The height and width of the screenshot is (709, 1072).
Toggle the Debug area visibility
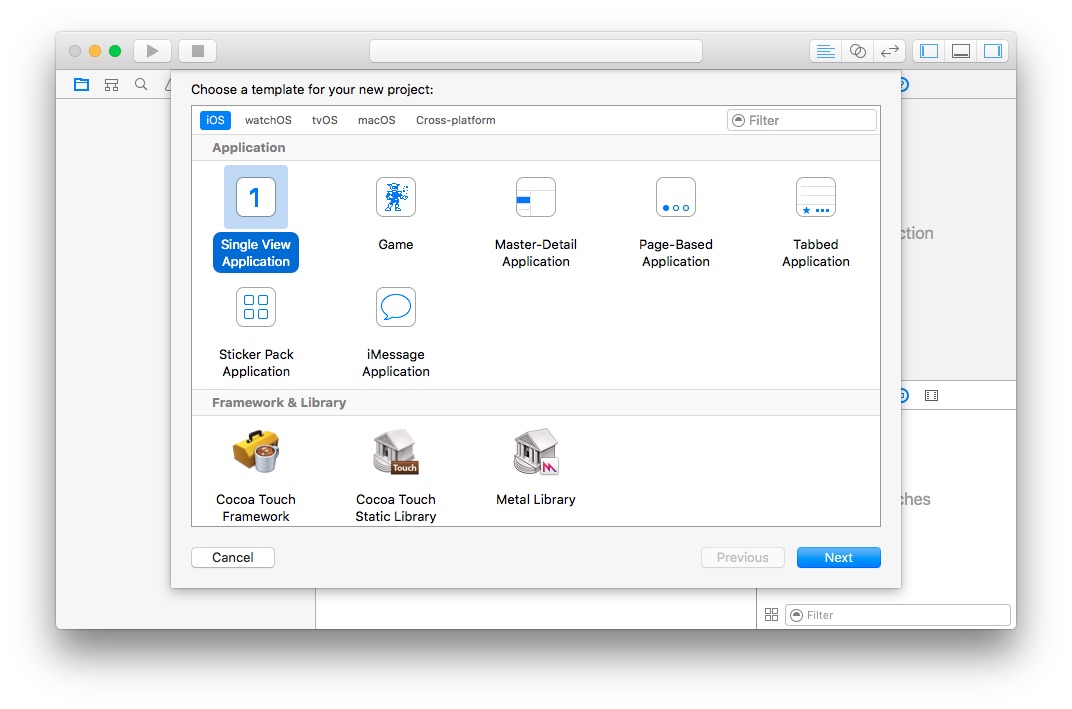point(961,51)
